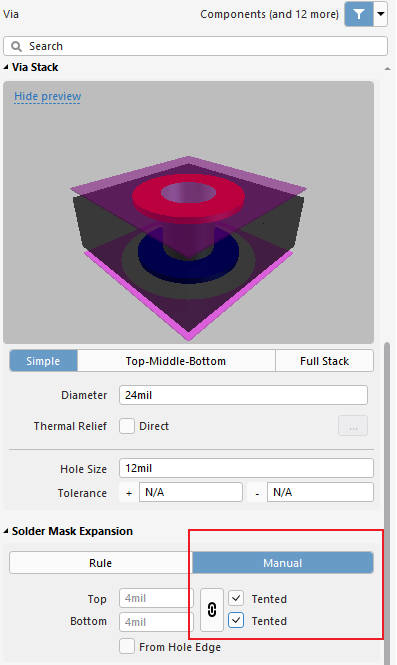Toggle the Bottom Tented checkbox
Screen dimensions: 397x665
[x=236, y=620]
